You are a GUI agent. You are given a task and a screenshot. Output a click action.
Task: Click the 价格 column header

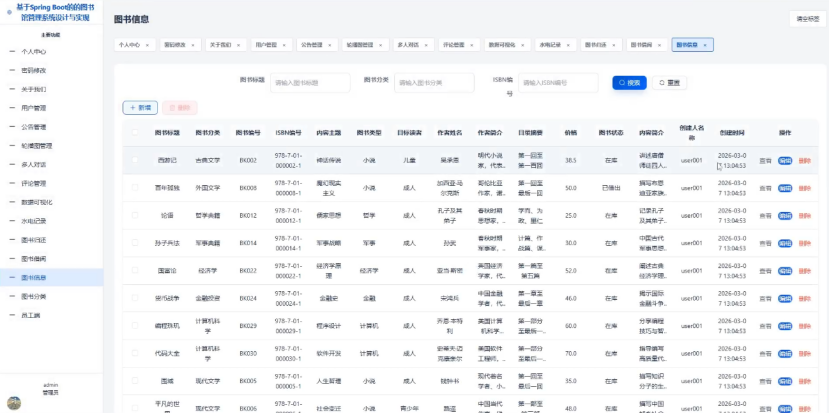[x=570, y=133]
